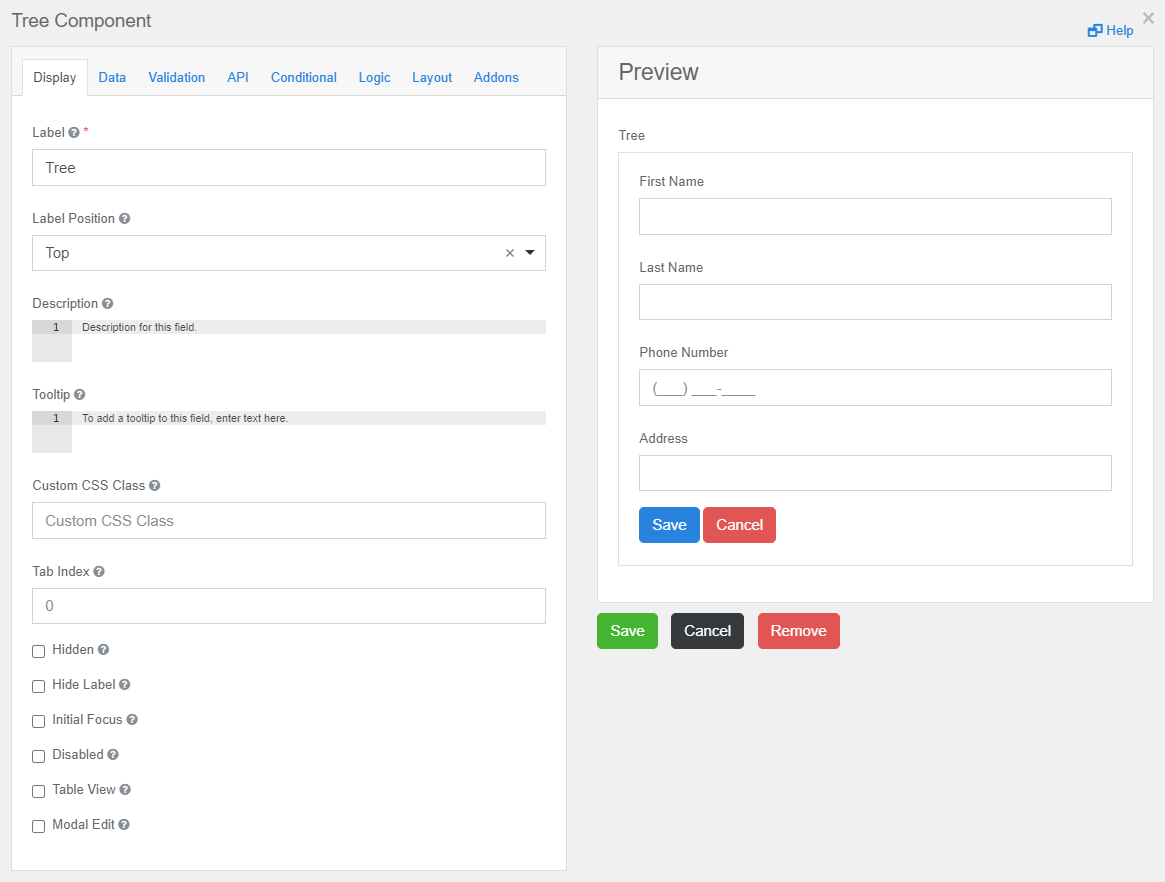Open the Layout tab
The image size is (1165, 882).
click(432, 77)
